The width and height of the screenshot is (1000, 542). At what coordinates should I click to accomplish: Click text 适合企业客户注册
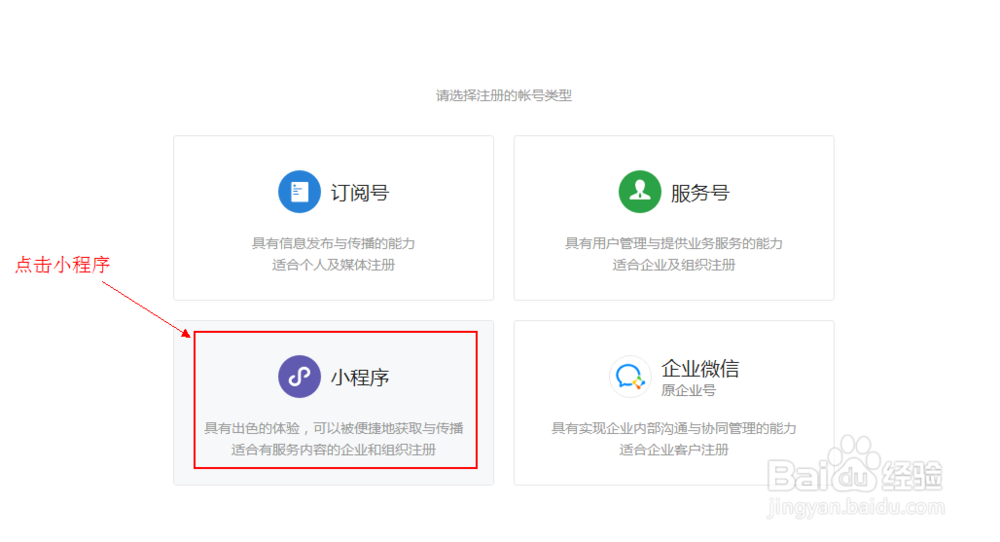674,450
